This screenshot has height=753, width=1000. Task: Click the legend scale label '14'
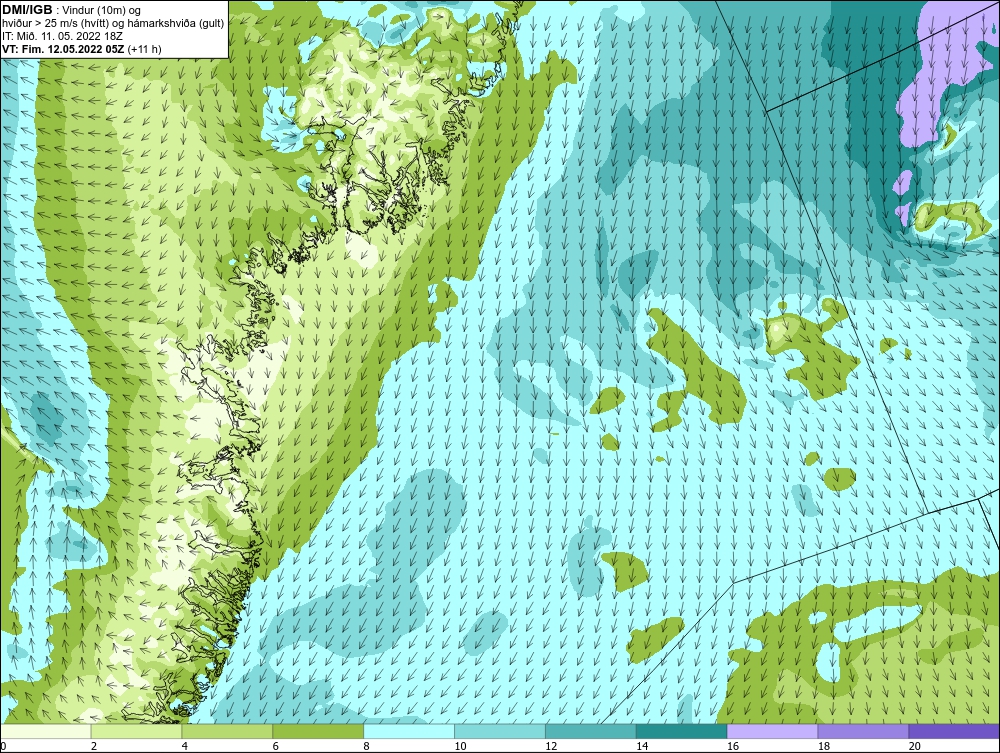[642, 746]
